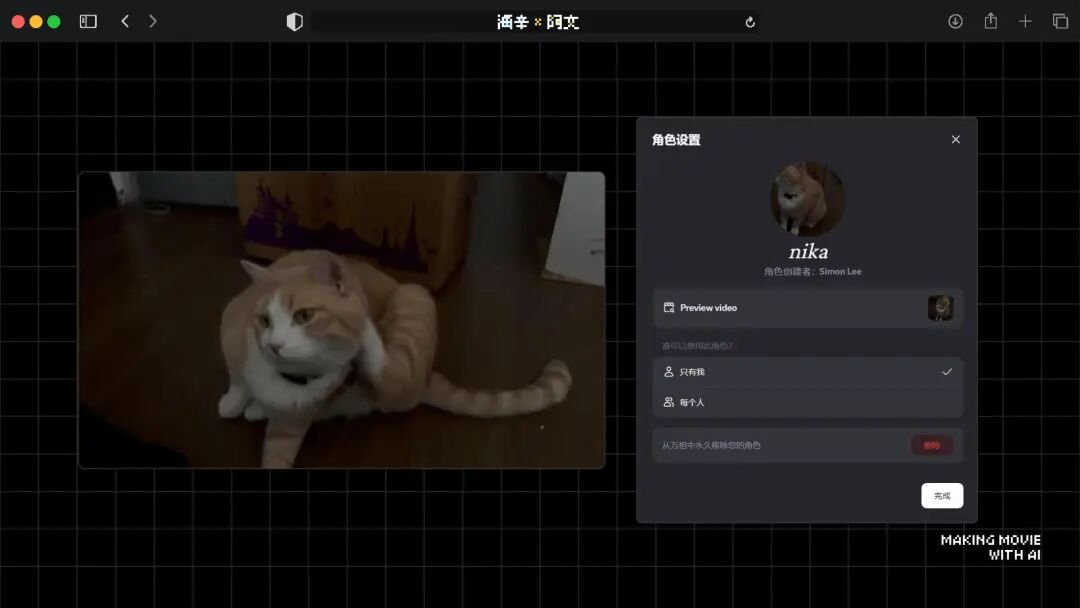The width and height of the screenshot is (1080, 608).
Task: Open the Downloads icon in the browser toolbar
Action: (956, 21)
